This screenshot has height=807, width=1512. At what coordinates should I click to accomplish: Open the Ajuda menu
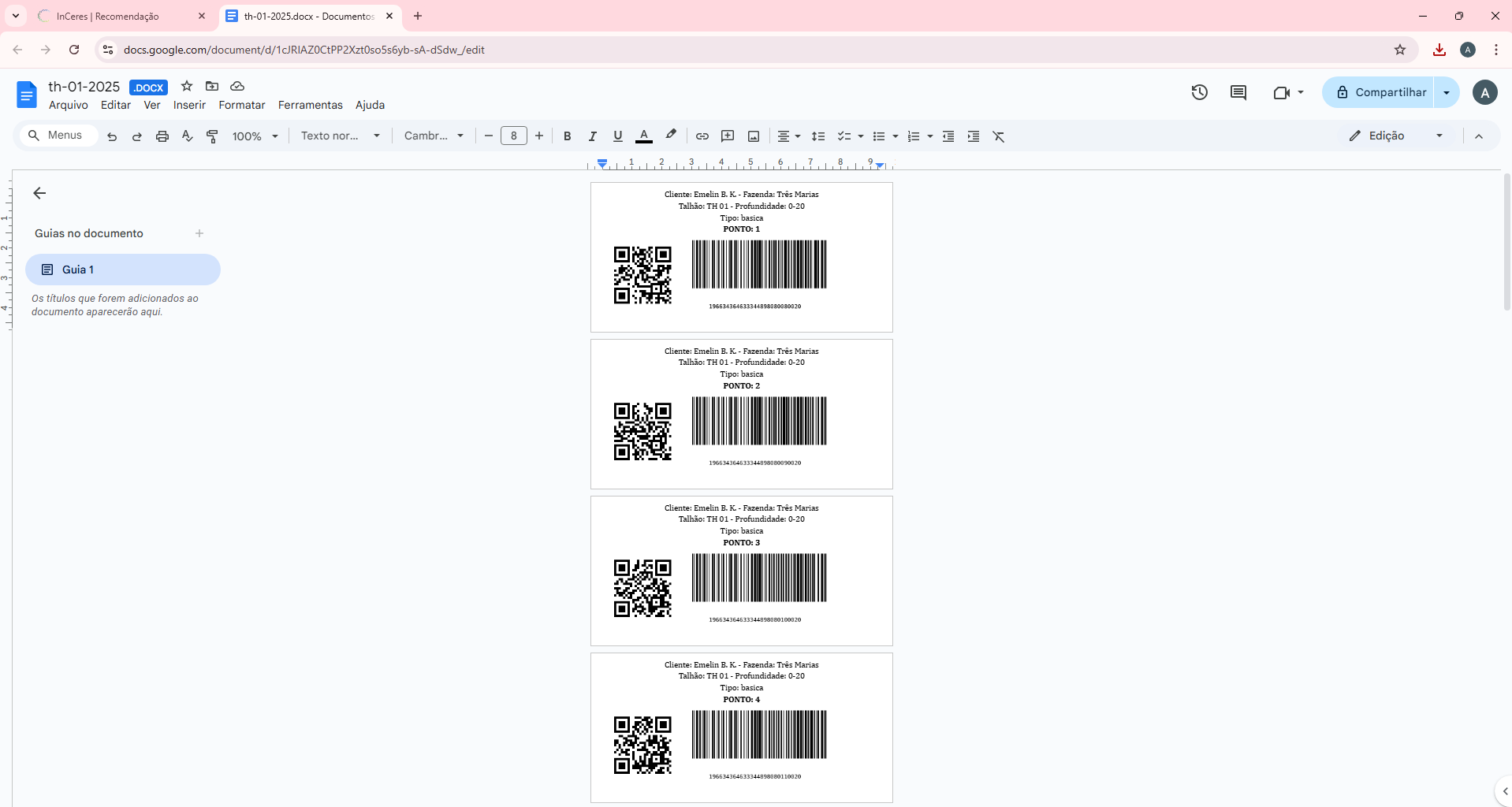(x=370, y=105)
